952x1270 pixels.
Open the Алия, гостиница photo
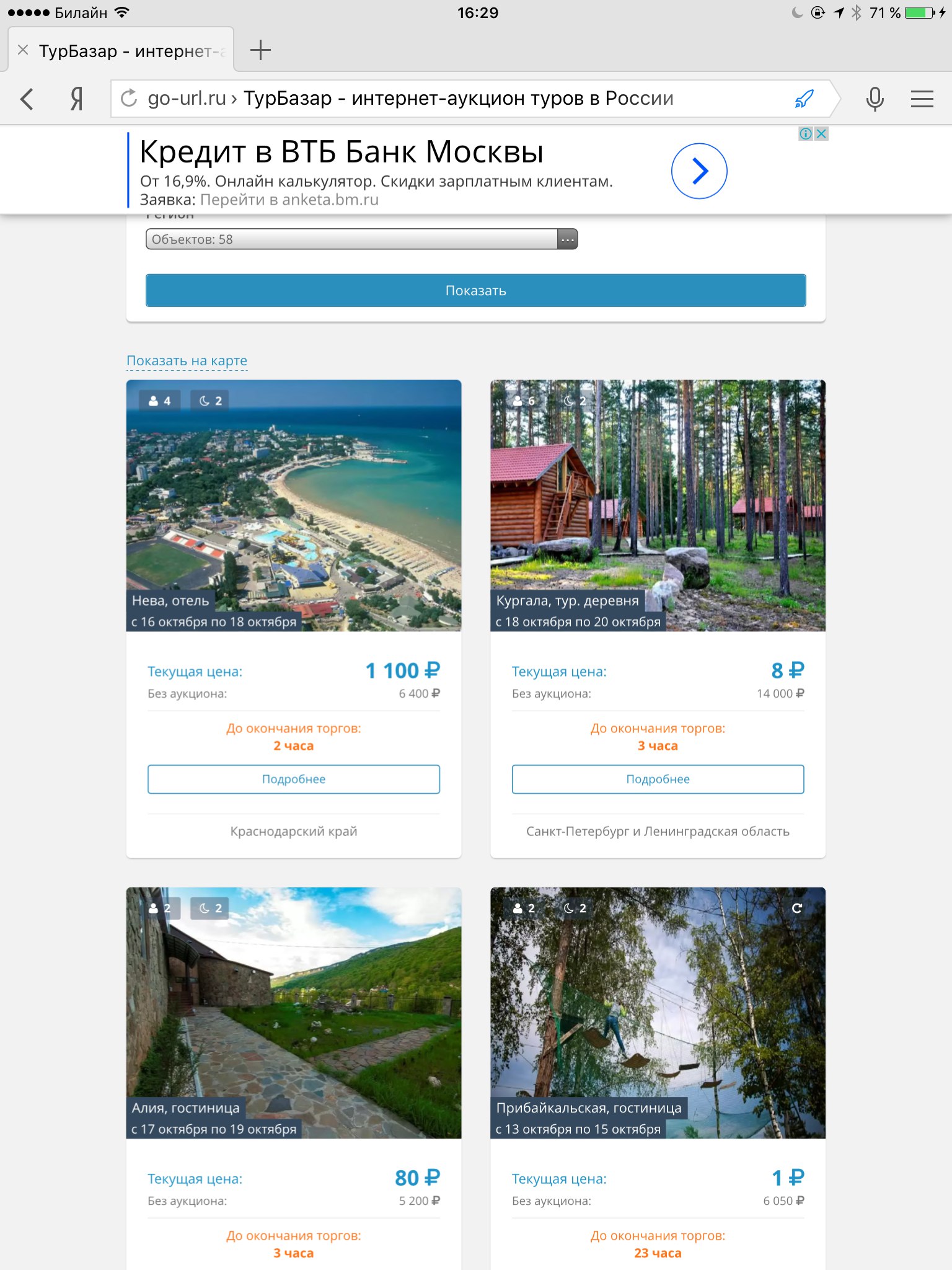point(293,1013)
